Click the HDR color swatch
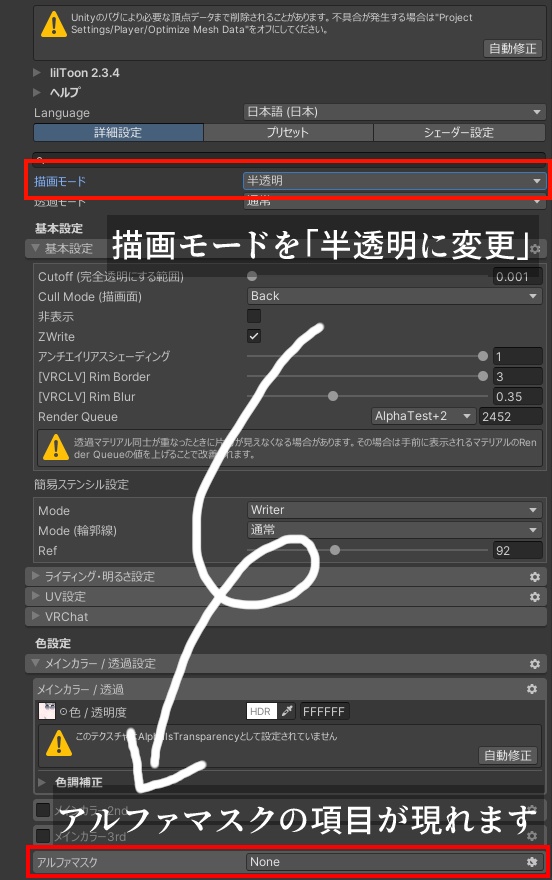The height and width of the screenshot is (880, 552). (261, 711)
